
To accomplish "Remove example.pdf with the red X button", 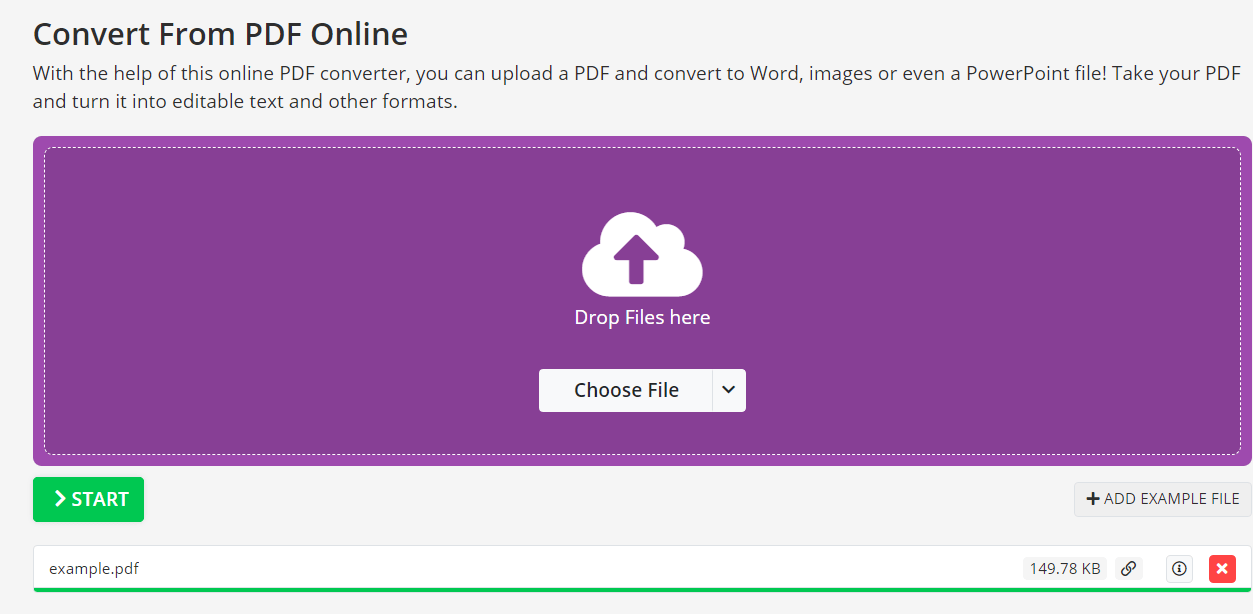I will [1222, 568].
